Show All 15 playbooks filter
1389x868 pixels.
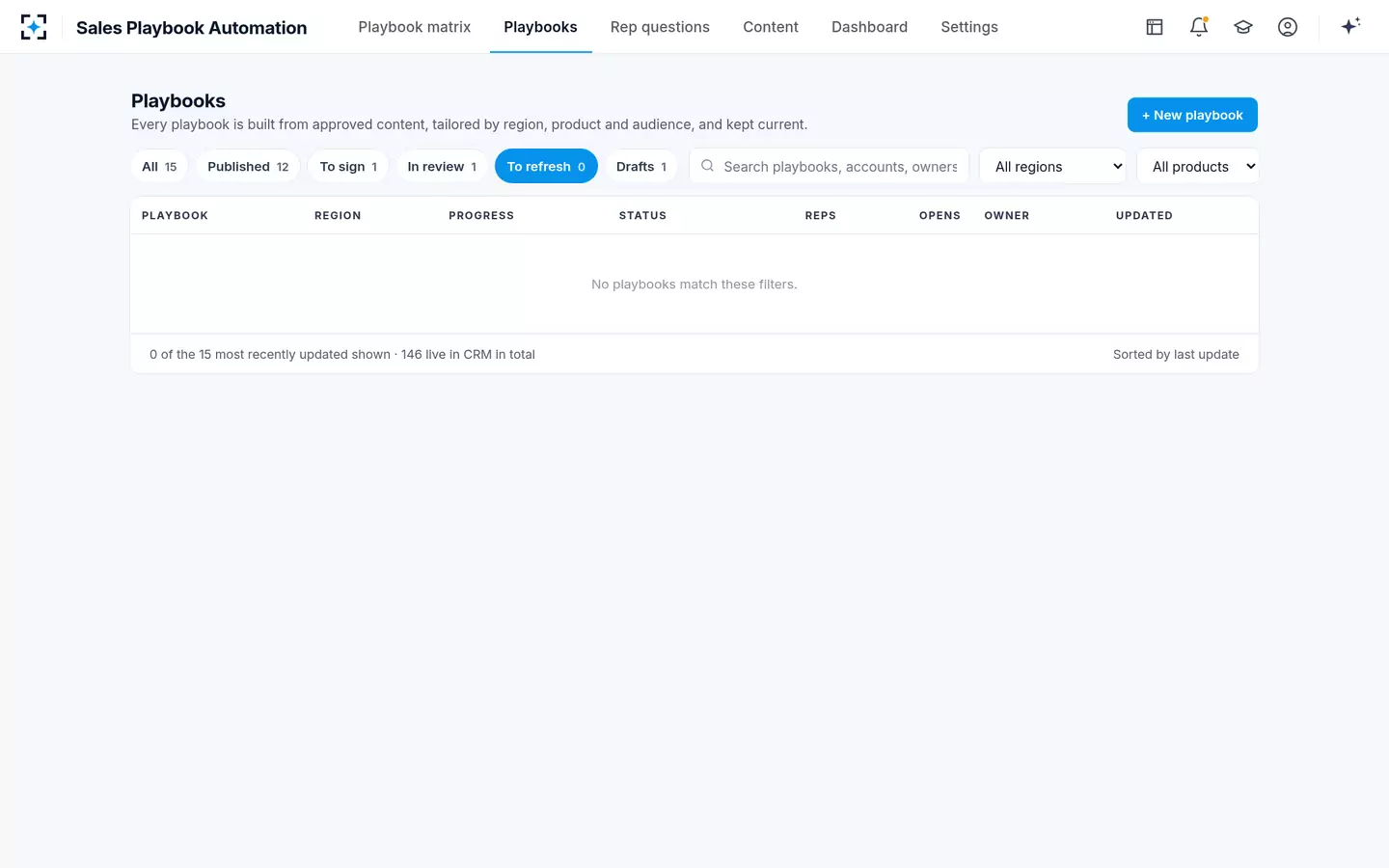click(x=159, y=166)
